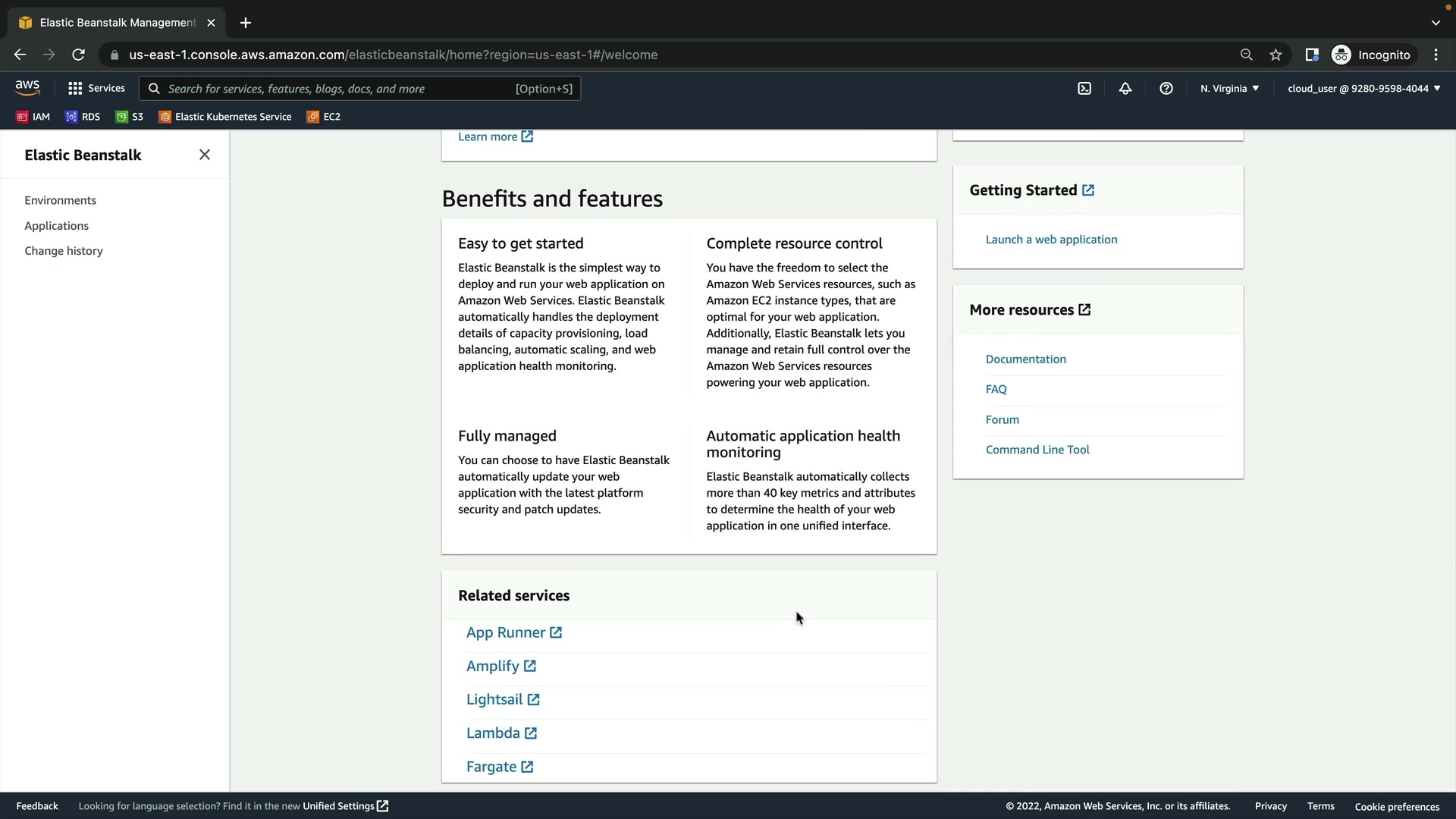Expand the cloud_user account dropdown

pos(1363,89)
